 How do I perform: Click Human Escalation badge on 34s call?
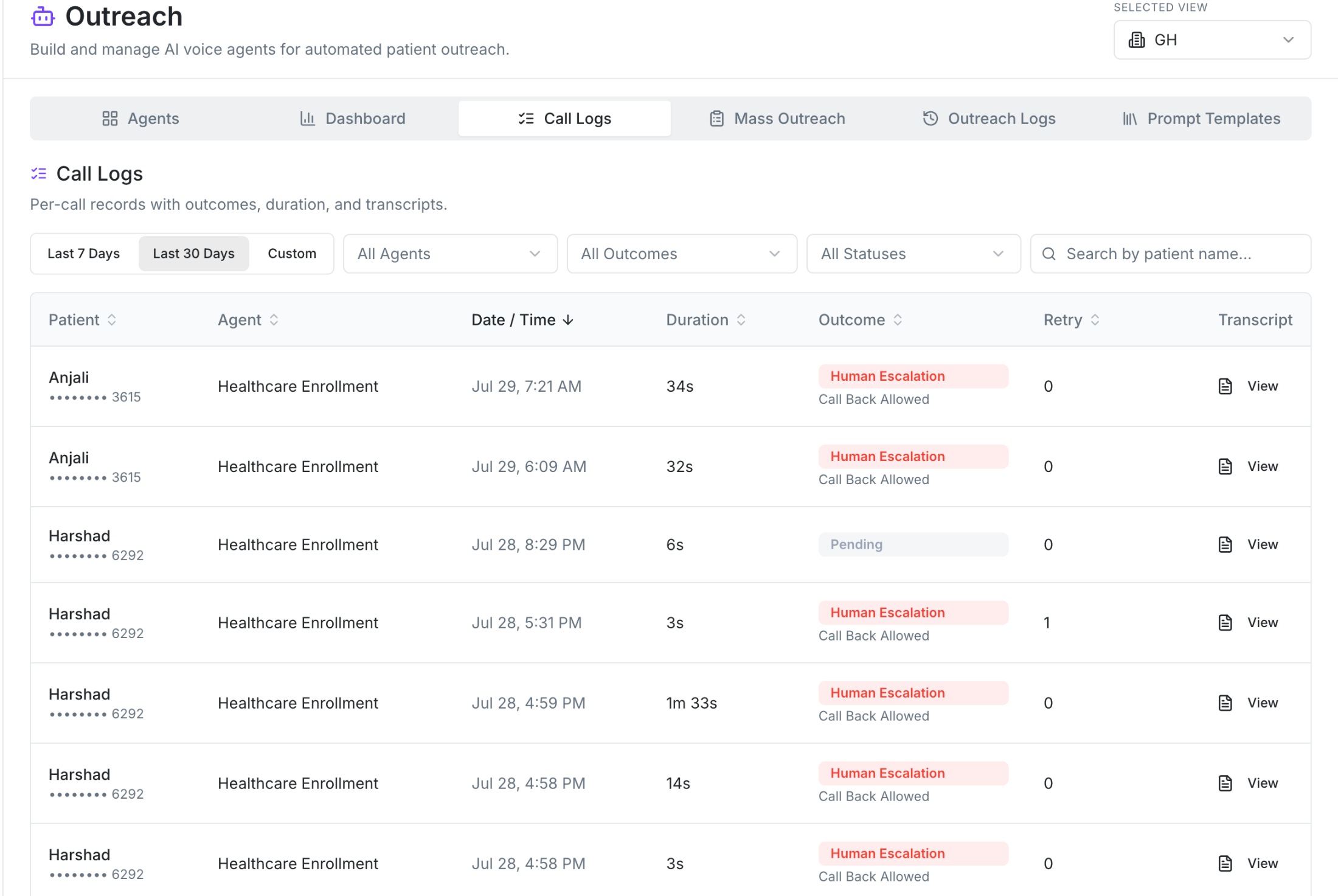pos(913,377)
